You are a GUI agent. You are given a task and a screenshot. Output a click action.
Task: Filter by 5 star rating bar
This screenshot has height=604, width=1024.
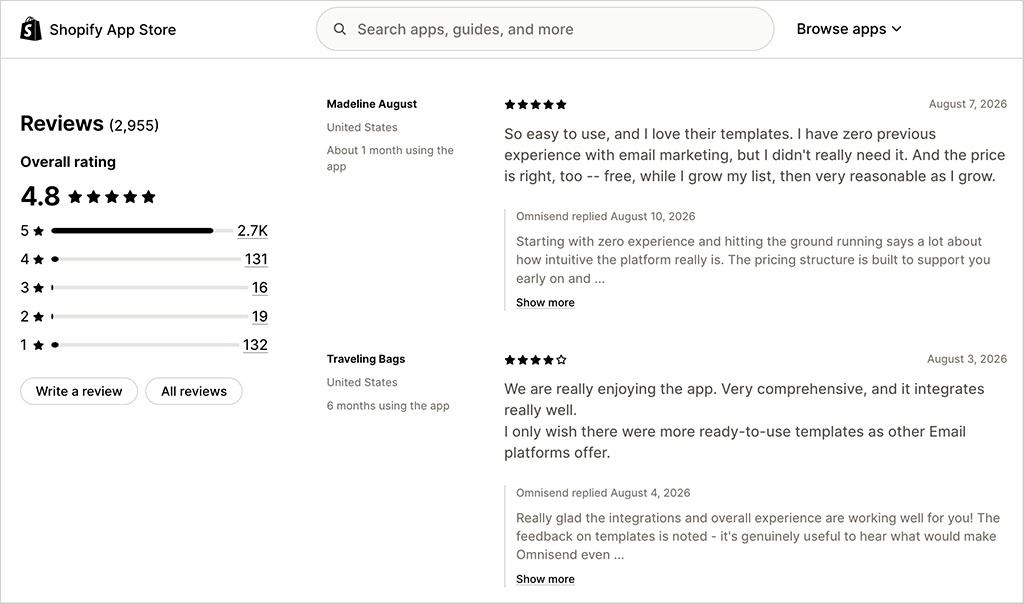[142, 230]
